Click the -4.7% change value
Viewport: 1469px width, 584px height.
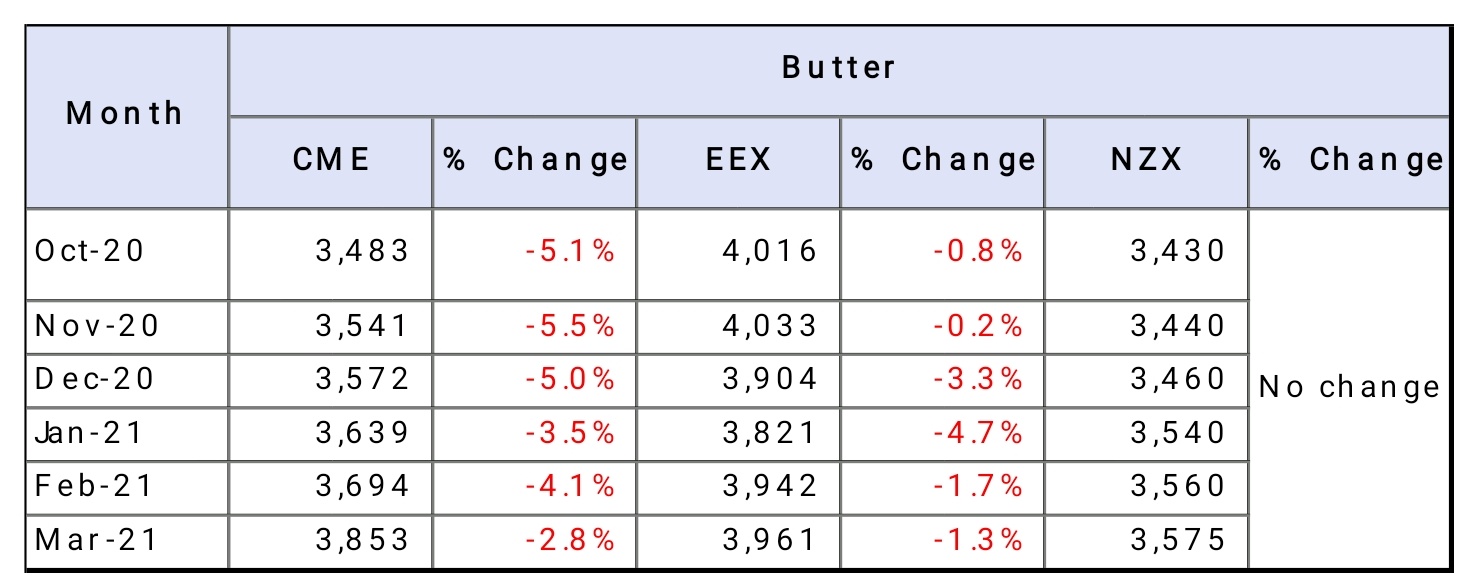(x=977, y=433)
